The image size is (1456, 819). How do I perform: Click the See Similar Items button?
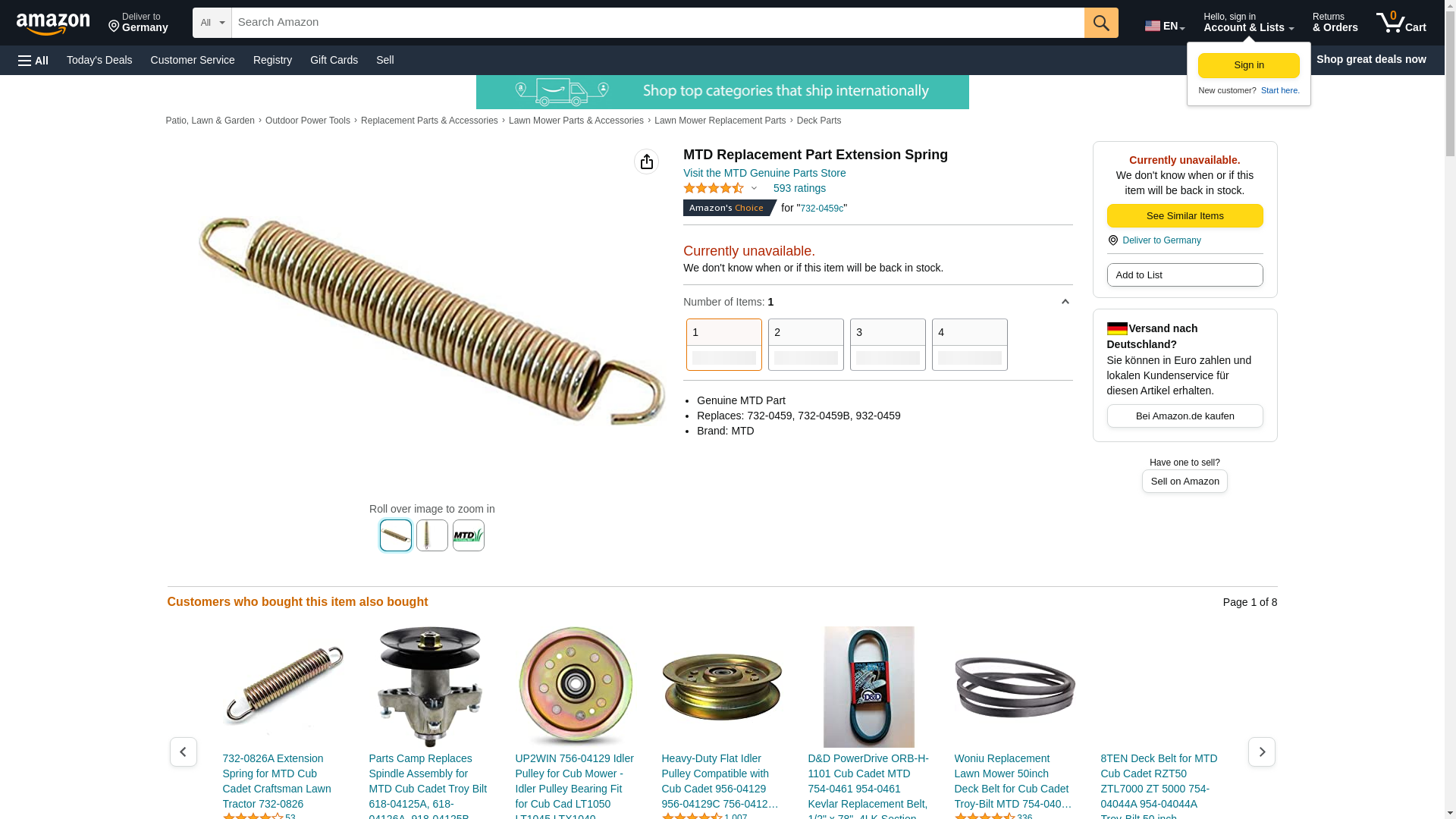(1185, 215)
